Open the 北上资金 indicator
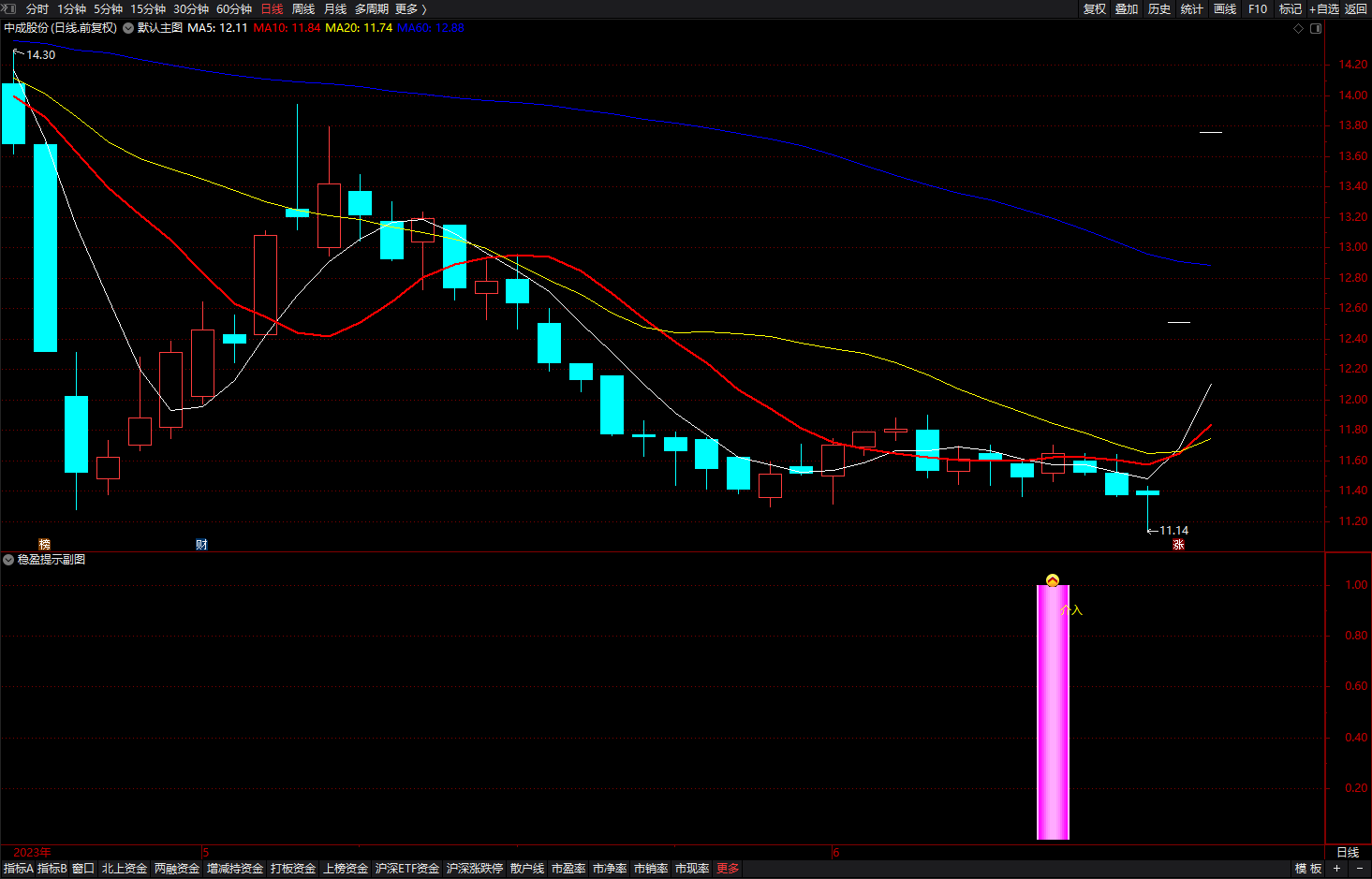The image size is (1372, 879). 125,869
